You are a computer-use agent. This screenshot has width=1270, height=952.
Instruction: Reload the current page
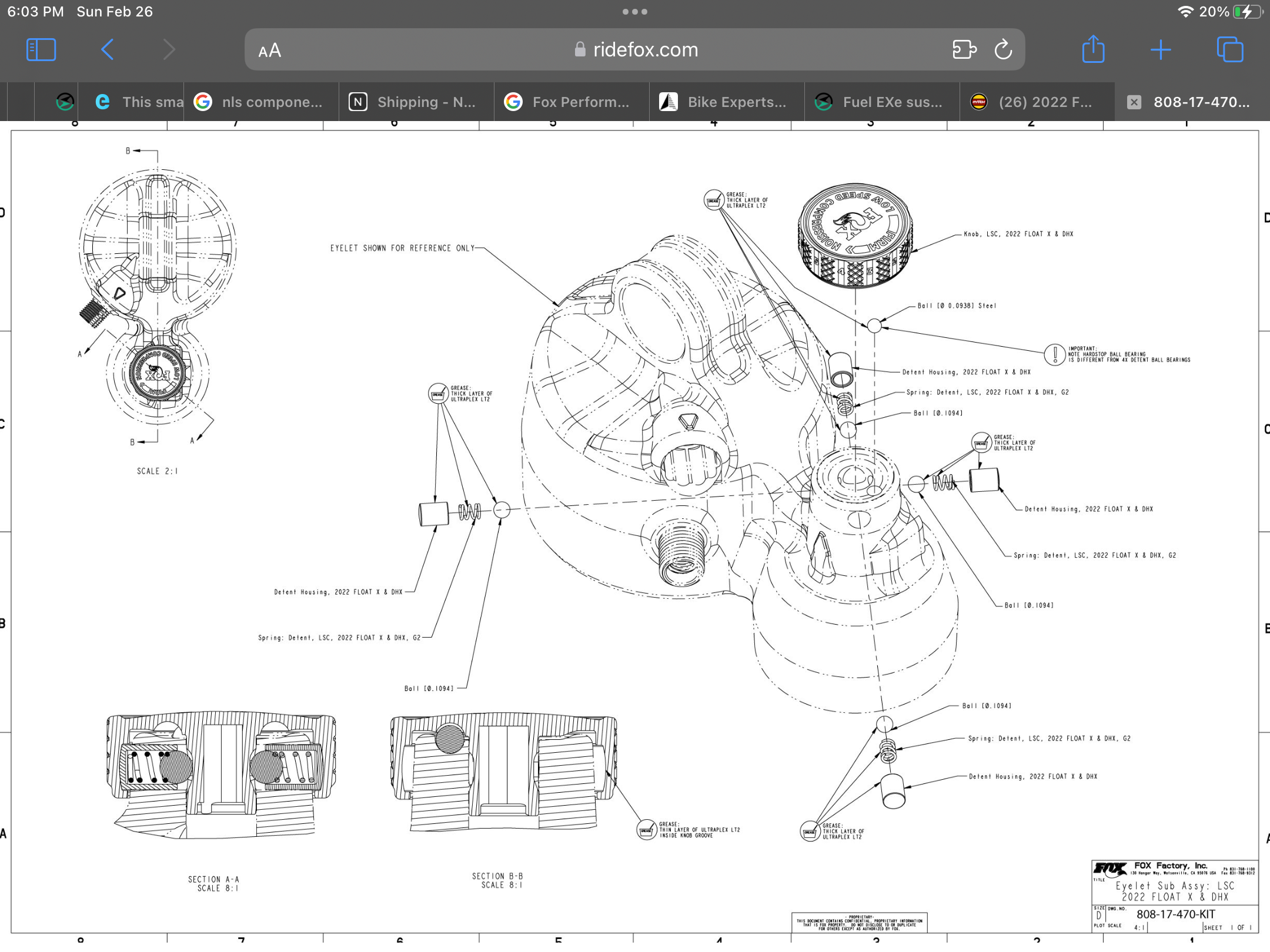tap(1003, 49)
